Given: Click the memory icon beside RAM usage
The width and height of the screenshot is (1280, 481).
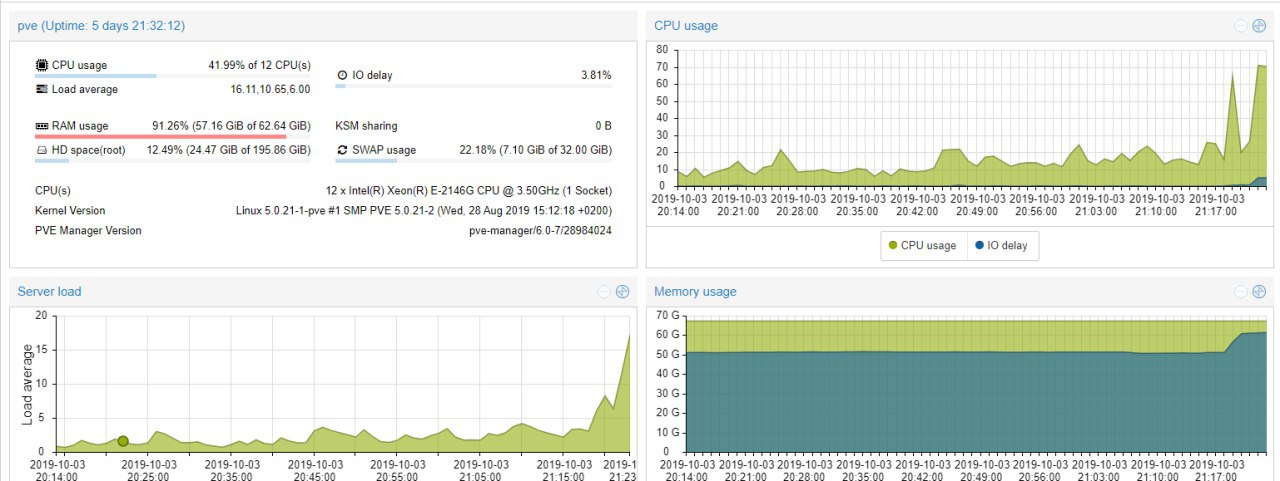Looking at the screenshot, I should [x=41, y=126].
